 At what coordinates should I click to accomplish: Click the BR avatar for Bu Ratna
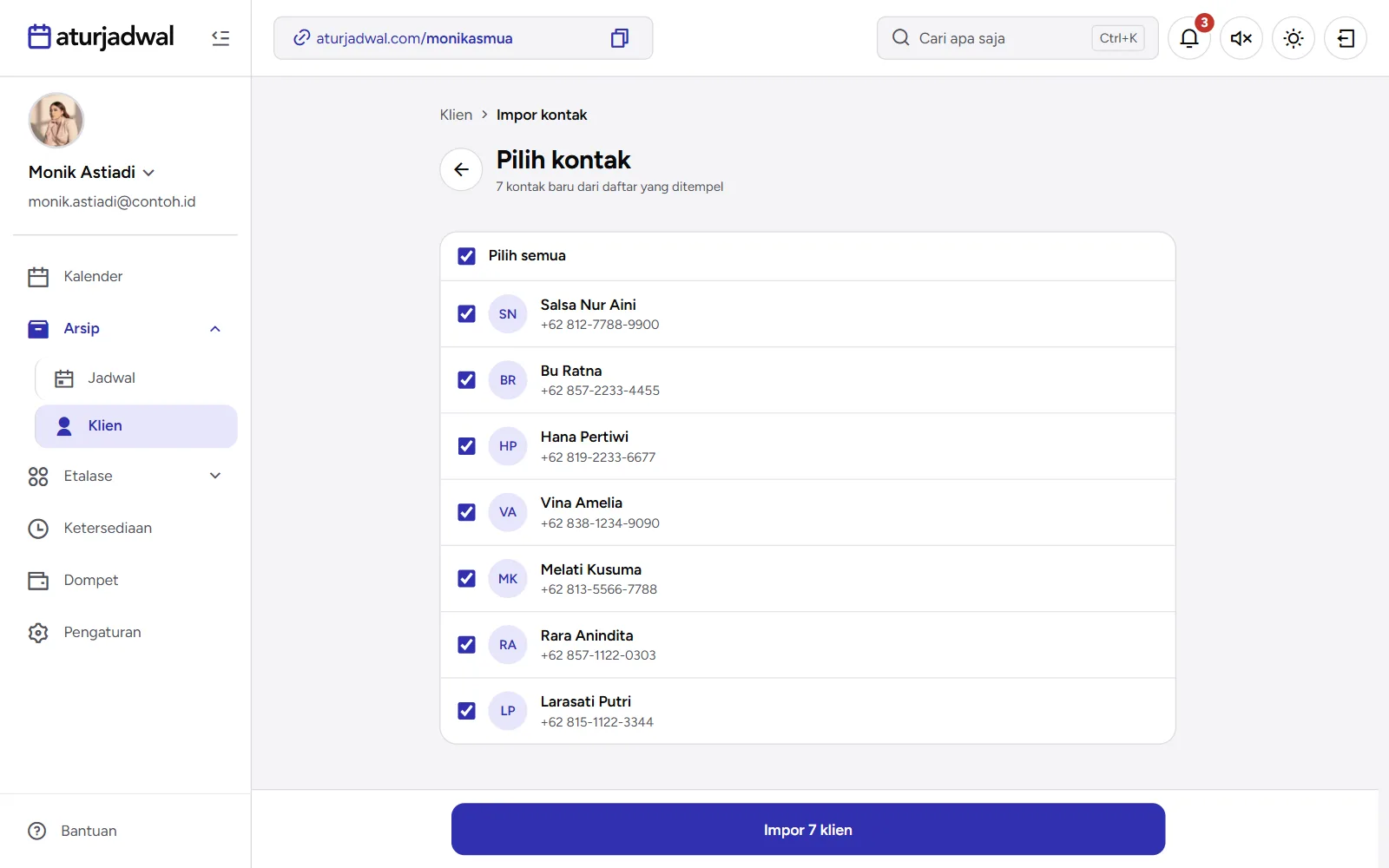(x=508, y=380)
